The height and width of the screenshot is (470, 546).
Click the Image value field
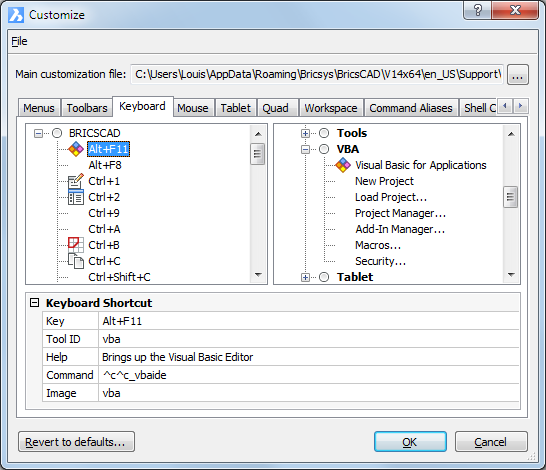309,393
